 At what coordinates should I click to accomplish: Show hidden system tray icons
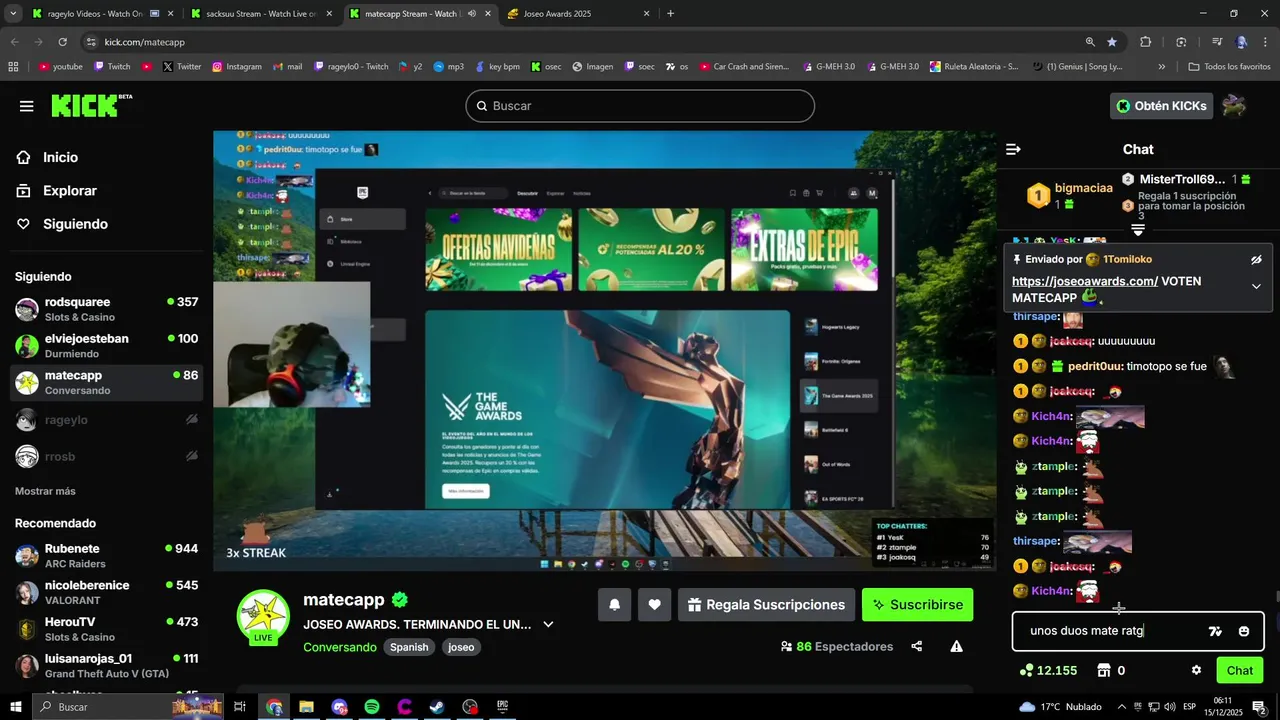click(1121, 707)
